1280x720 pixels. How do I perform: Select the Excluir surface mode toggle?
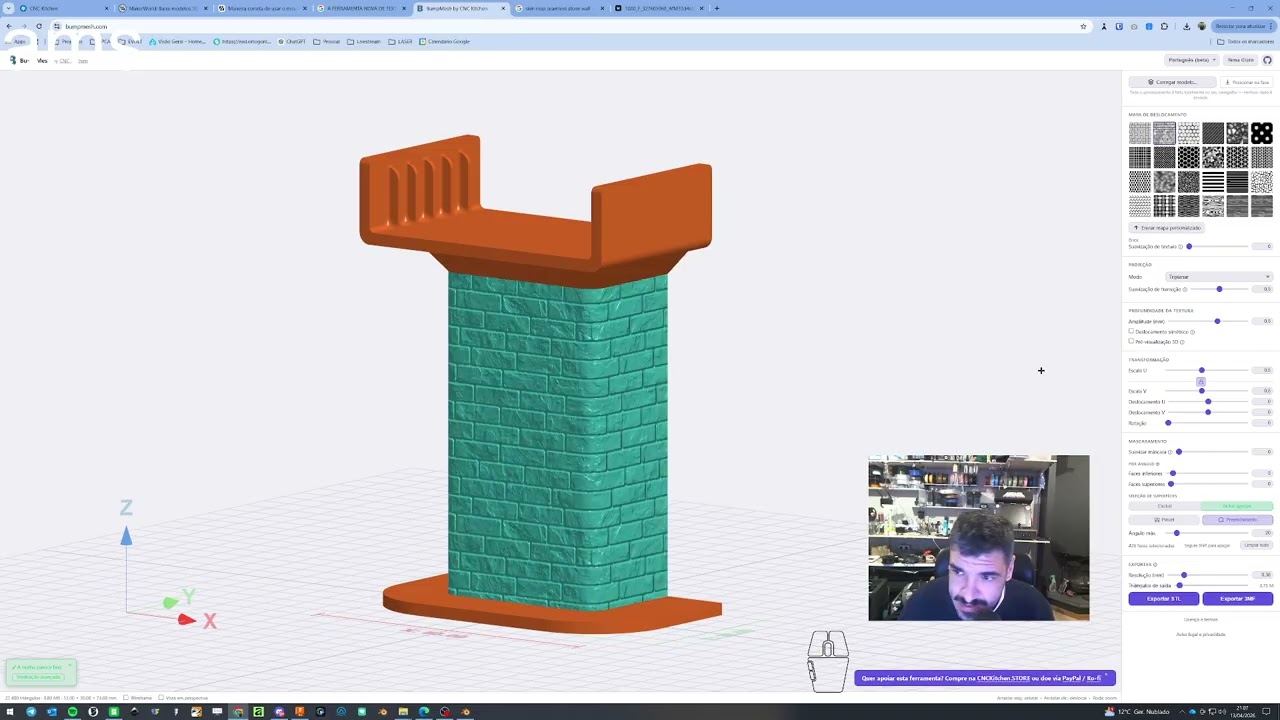1164,506
